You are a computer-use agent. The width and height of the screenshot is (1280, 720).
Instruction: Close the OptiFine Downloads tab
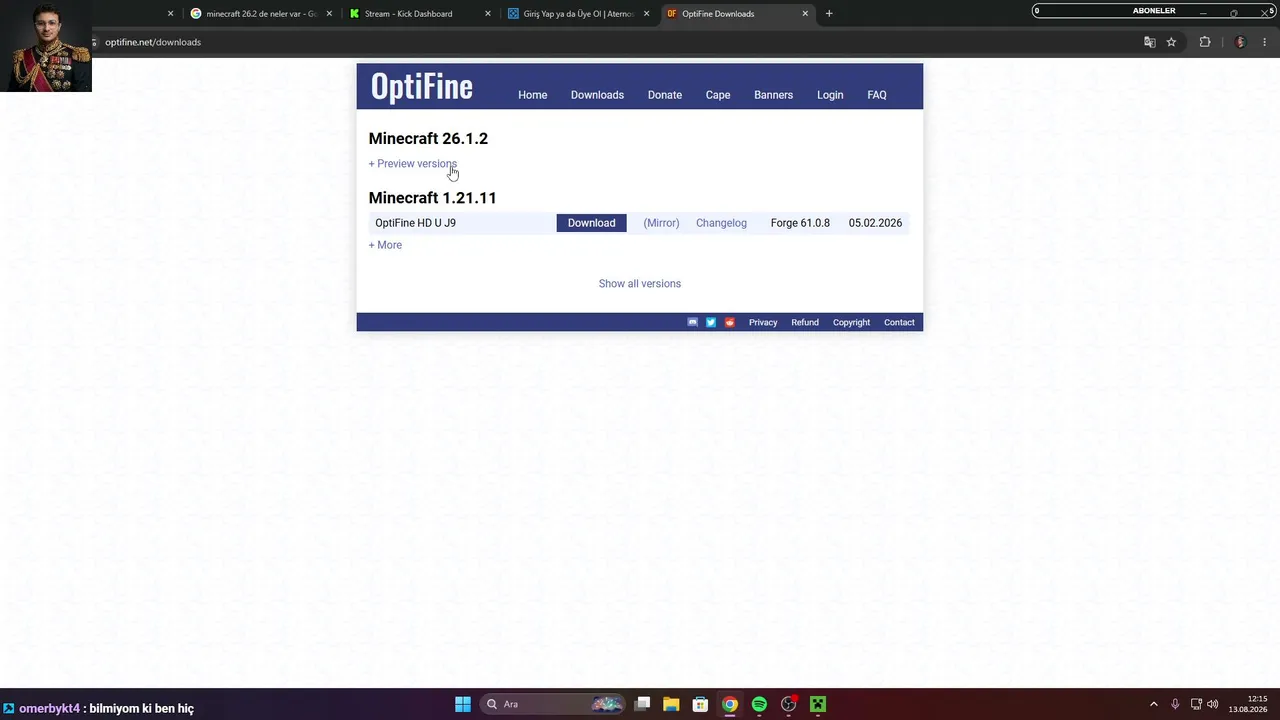click(x=805, y=14)
